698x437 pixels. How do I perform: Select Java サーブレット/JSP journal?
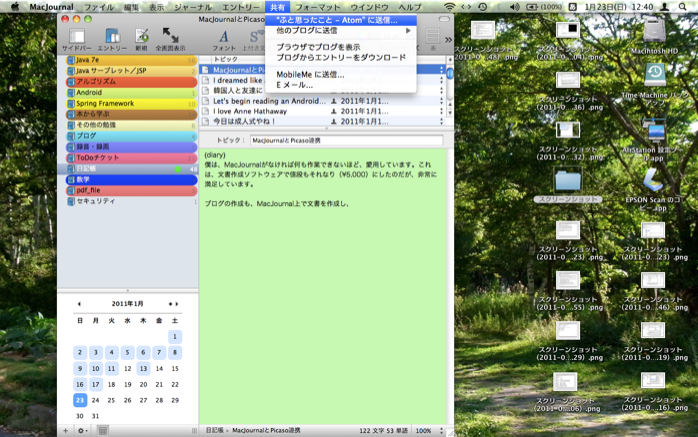[x=131, y=71]
